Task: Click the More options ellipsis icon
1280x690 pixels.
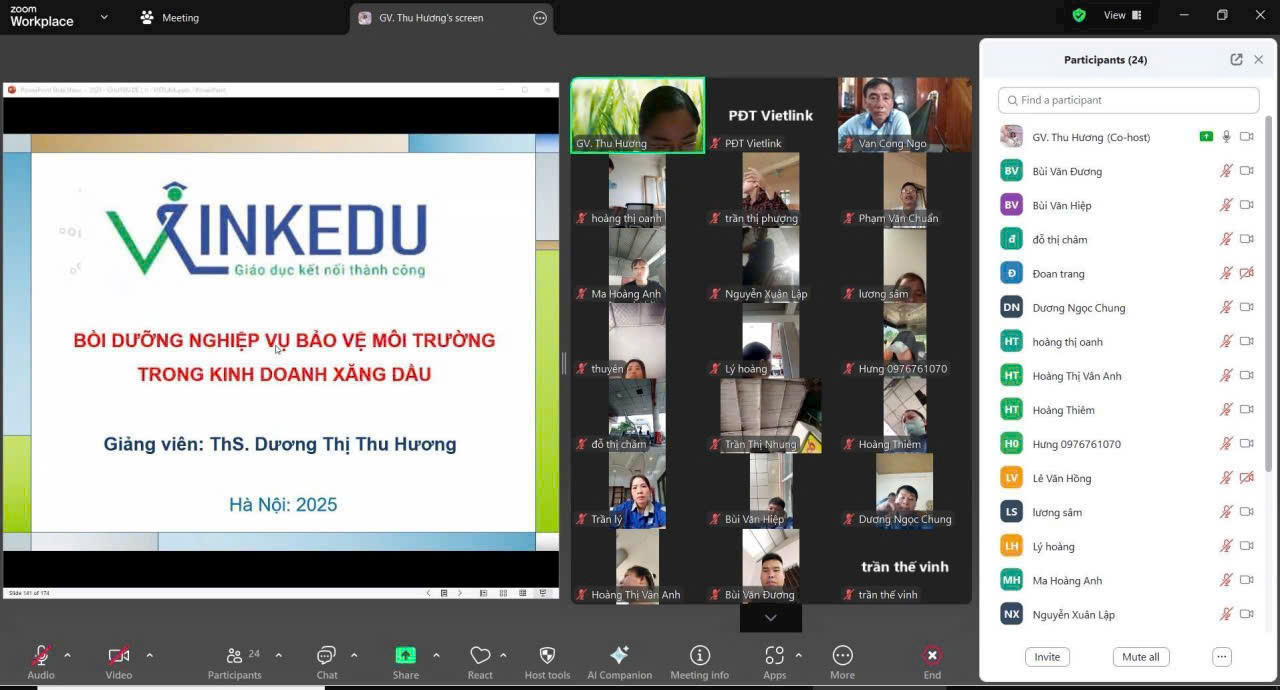Action: coord(842,656)
